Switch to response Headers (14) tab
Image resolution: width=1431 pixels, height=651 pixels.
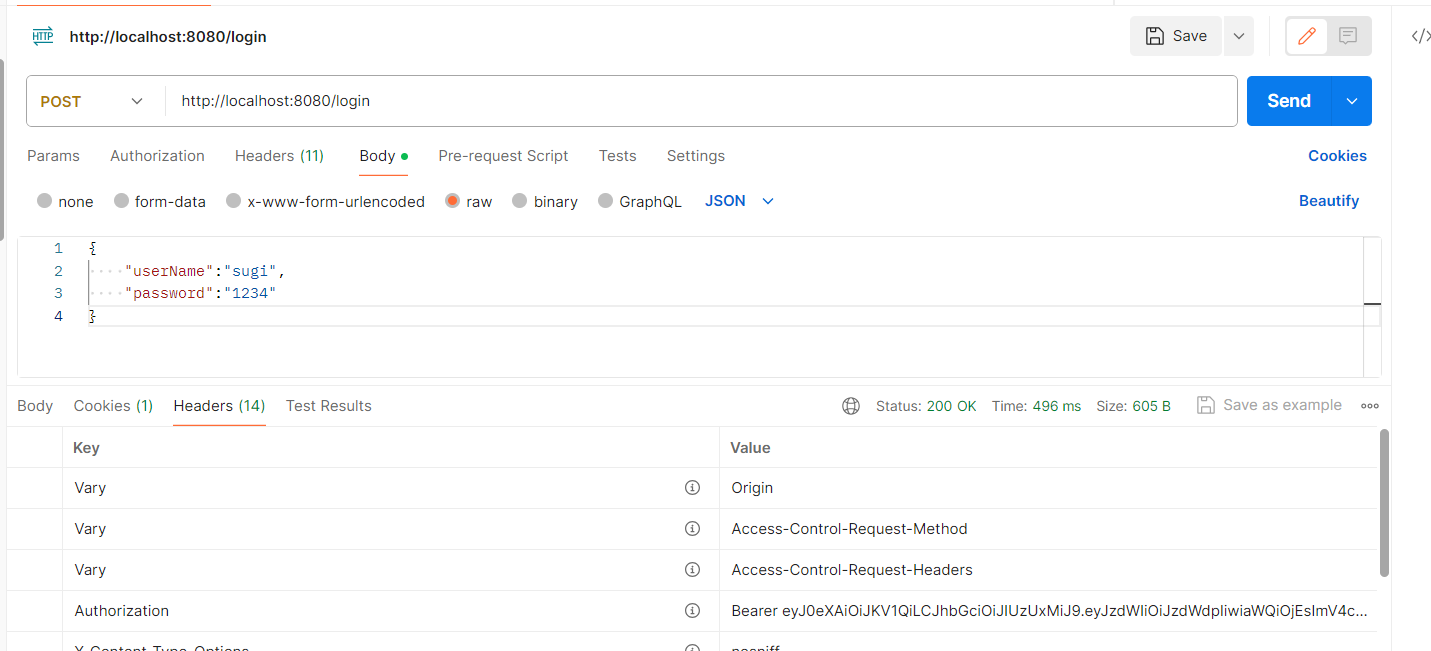pyautogui.click(x=219, y=406)
